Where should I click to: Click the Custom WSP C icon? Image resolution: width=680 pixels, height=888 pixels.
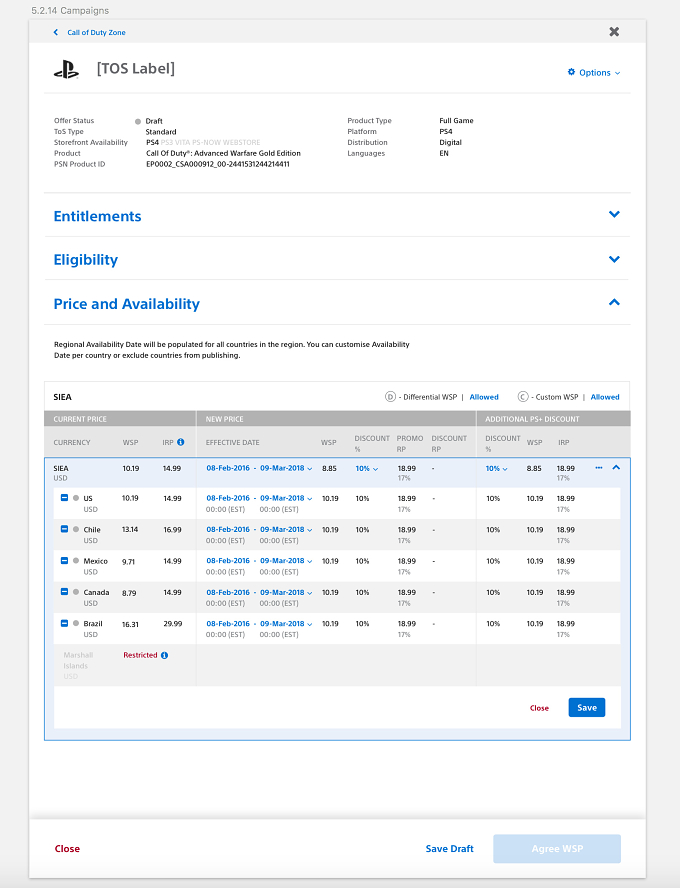523,396
